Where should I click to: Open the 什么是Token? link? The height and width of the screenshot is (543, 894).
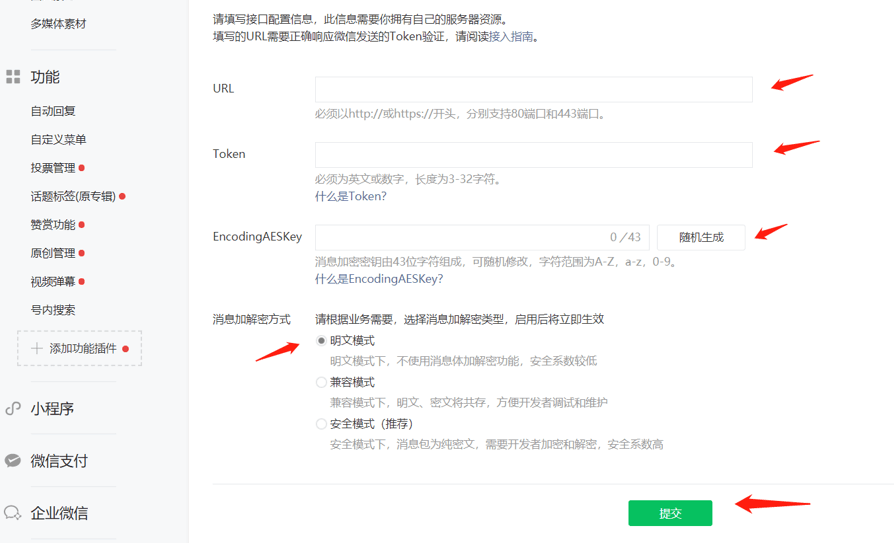tap(351, 196)
